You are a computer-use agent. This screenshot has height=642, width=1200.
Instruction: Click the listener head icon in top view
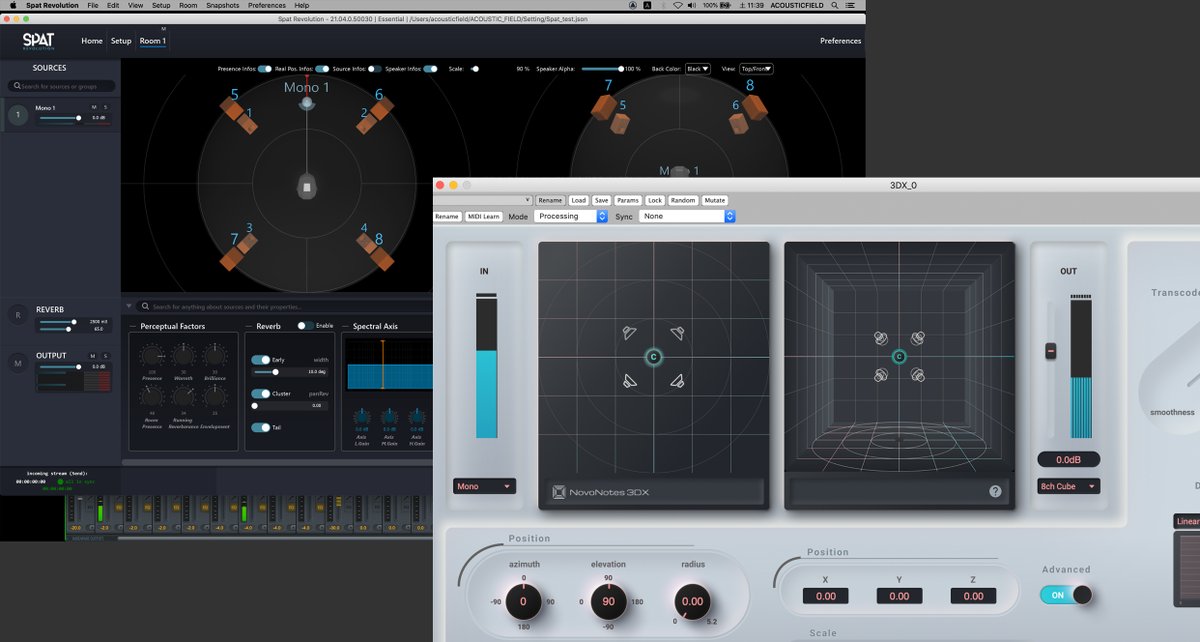tap(307, 185)
